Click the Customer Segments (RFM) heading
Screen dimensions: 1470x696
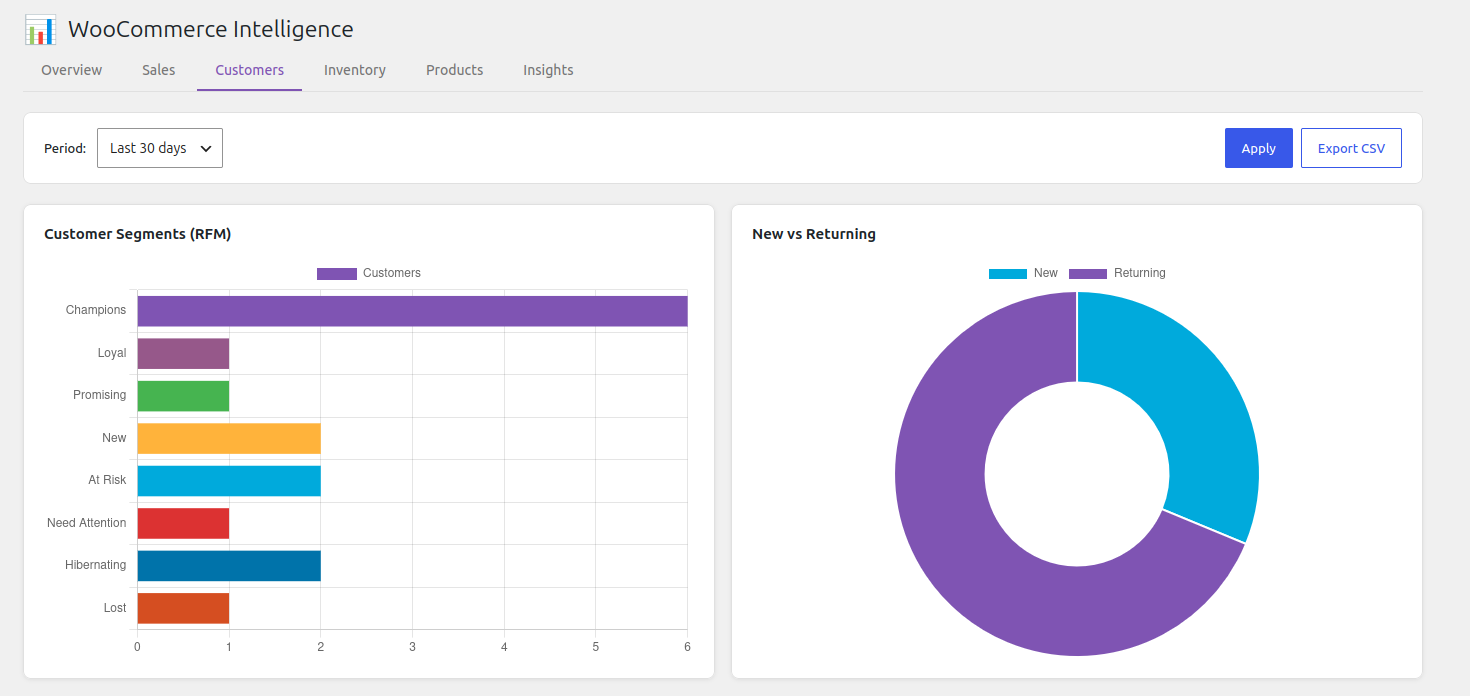(138, 234)
